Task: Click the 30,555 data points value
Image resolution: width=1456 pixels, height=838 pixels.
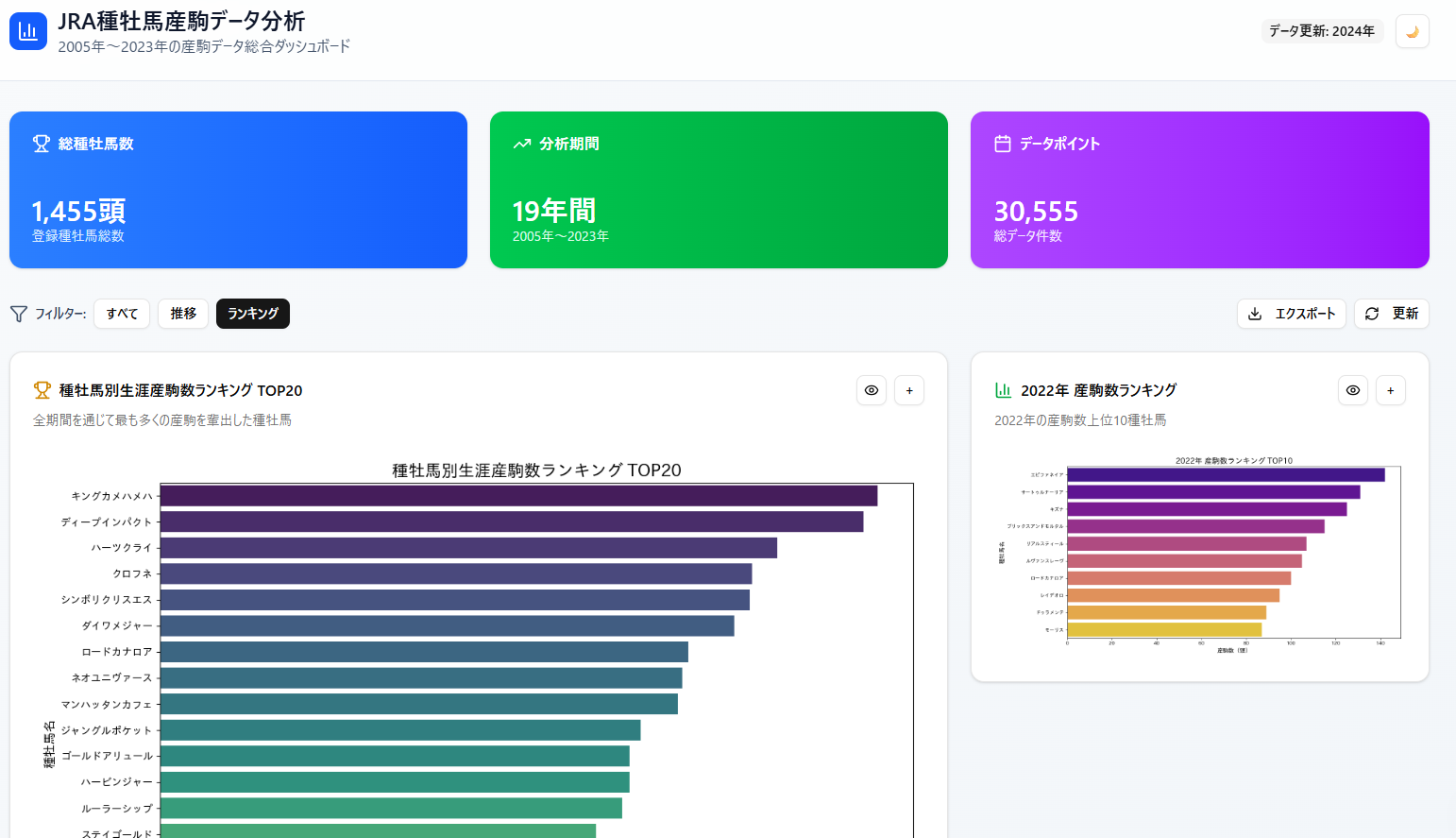Action: tap(1036, 211)
